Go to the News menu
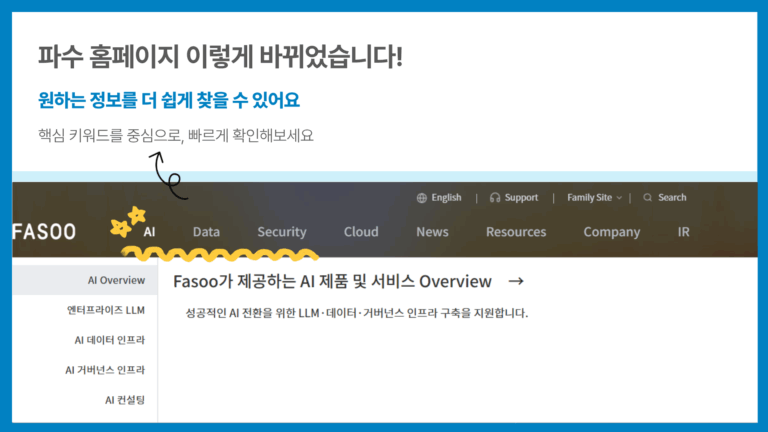 point(432,232)
